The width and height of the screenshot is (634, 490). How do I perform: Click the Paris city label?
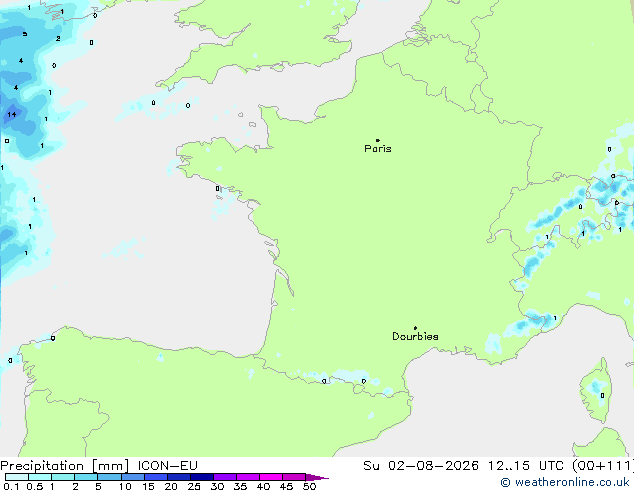tap(378, 149)
